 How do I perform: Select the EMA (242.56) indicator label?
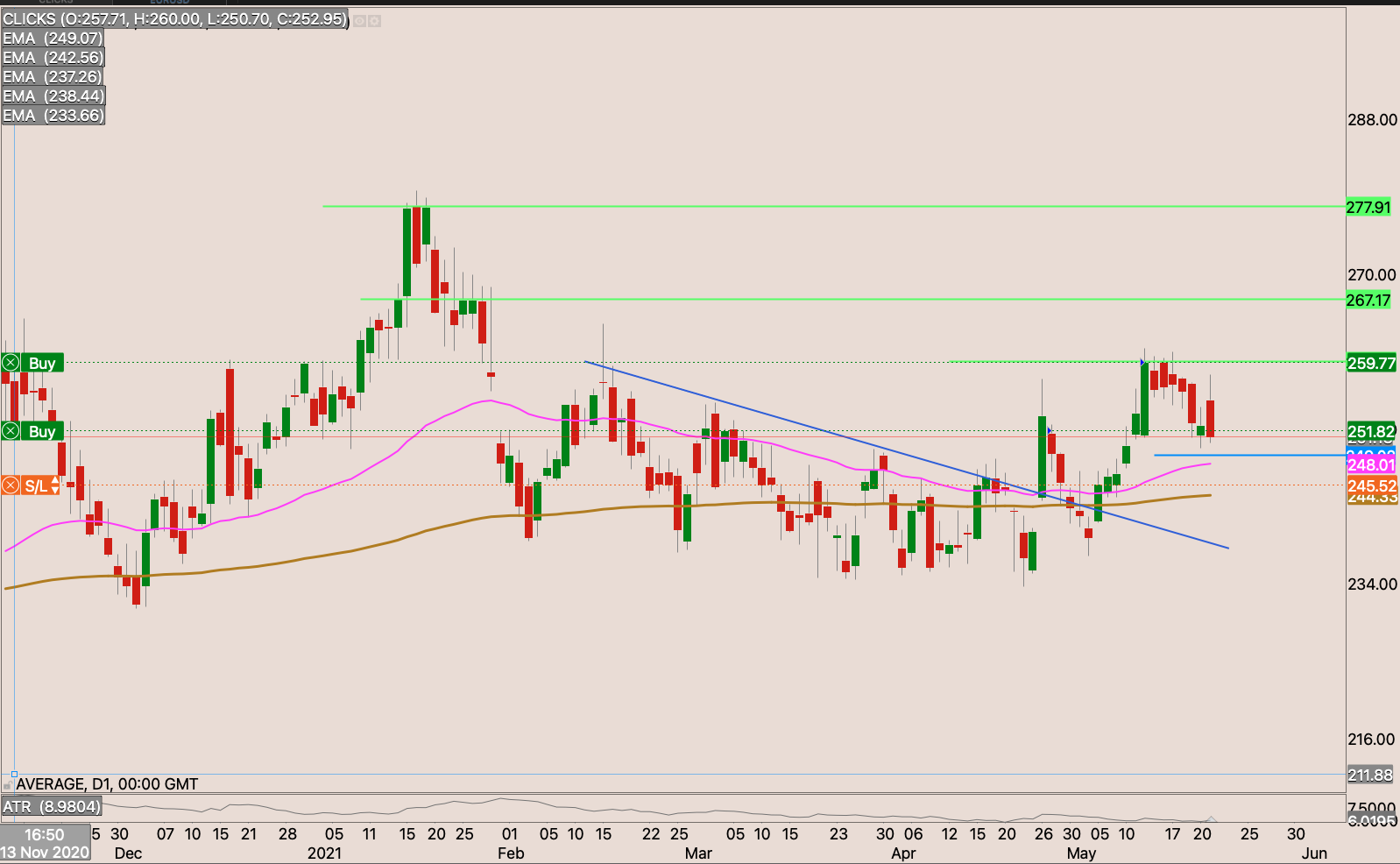click(53, 58)
